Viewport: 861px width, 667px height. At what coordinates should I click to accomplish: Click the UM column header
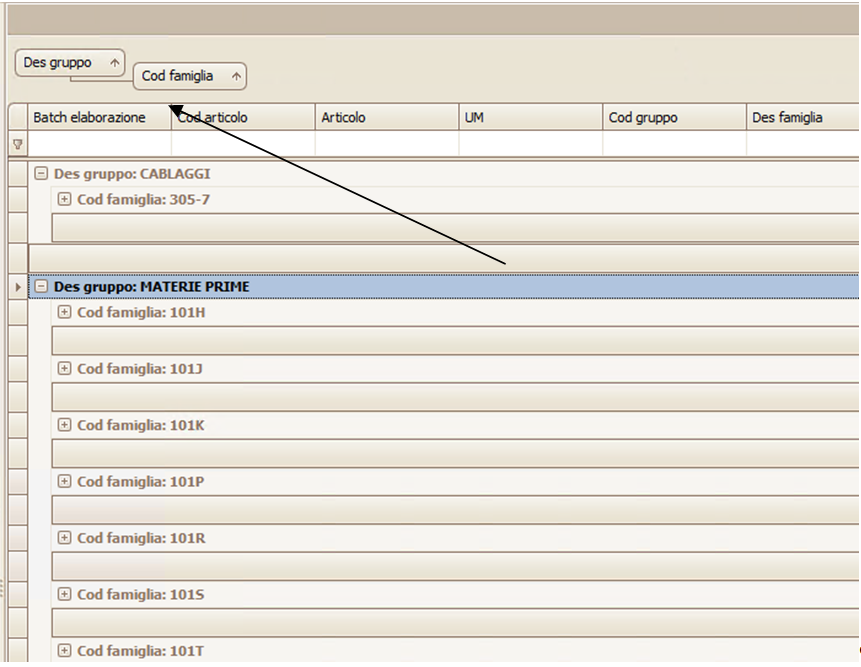(x=530, y=118)
